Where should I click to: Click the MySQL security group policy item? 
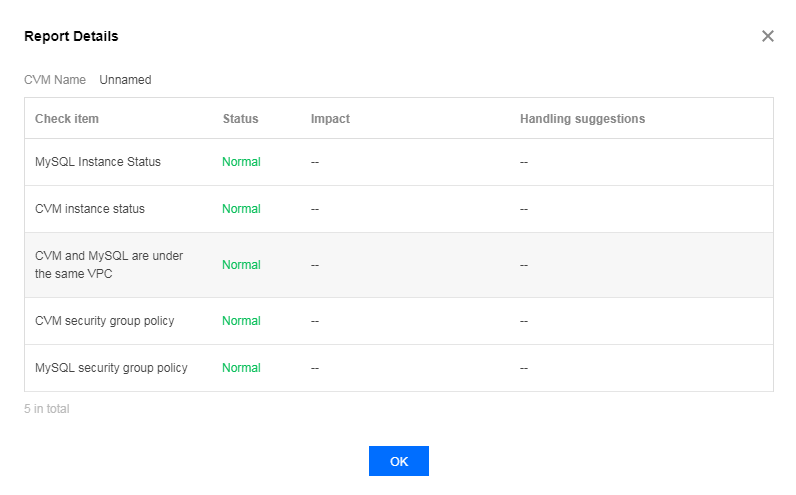[111, 368]
